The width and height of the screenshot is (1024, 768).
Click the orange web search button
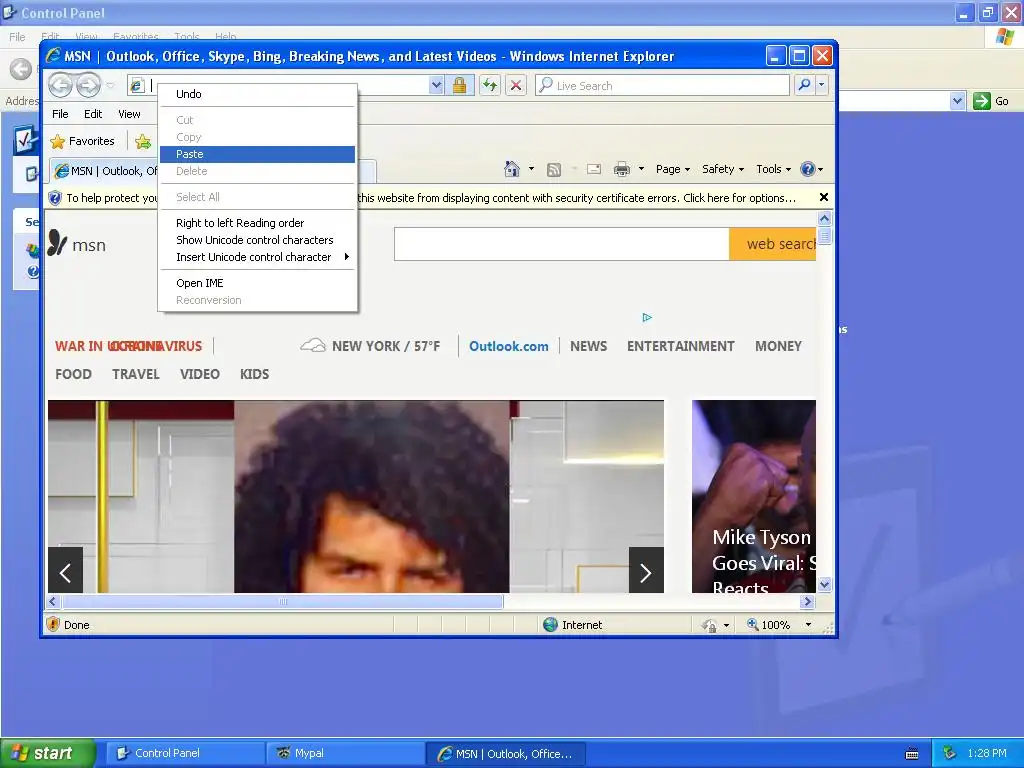[x=773, y=244]
